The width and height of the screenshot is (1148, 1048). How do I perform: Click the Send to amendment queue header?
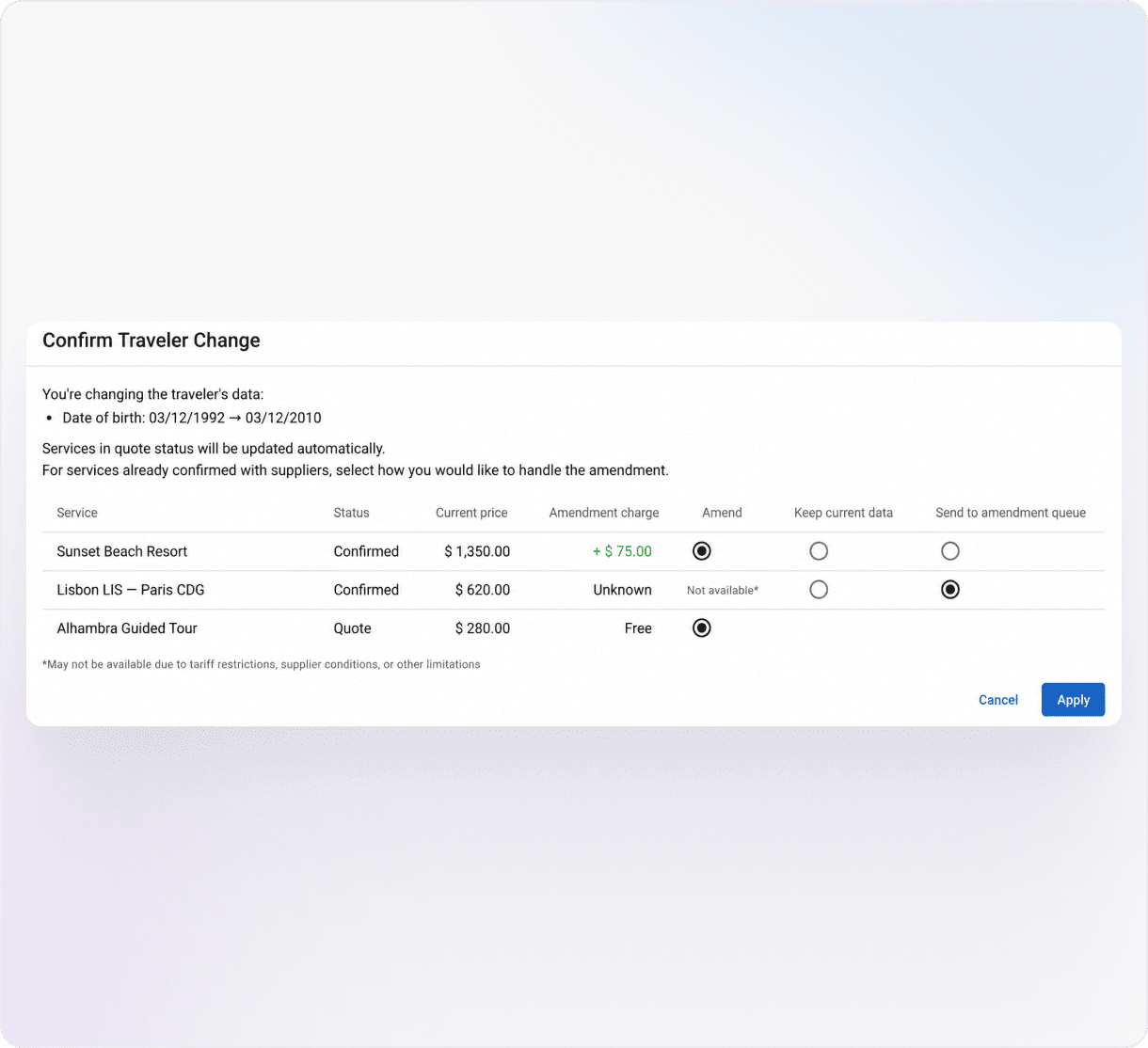1011,513
